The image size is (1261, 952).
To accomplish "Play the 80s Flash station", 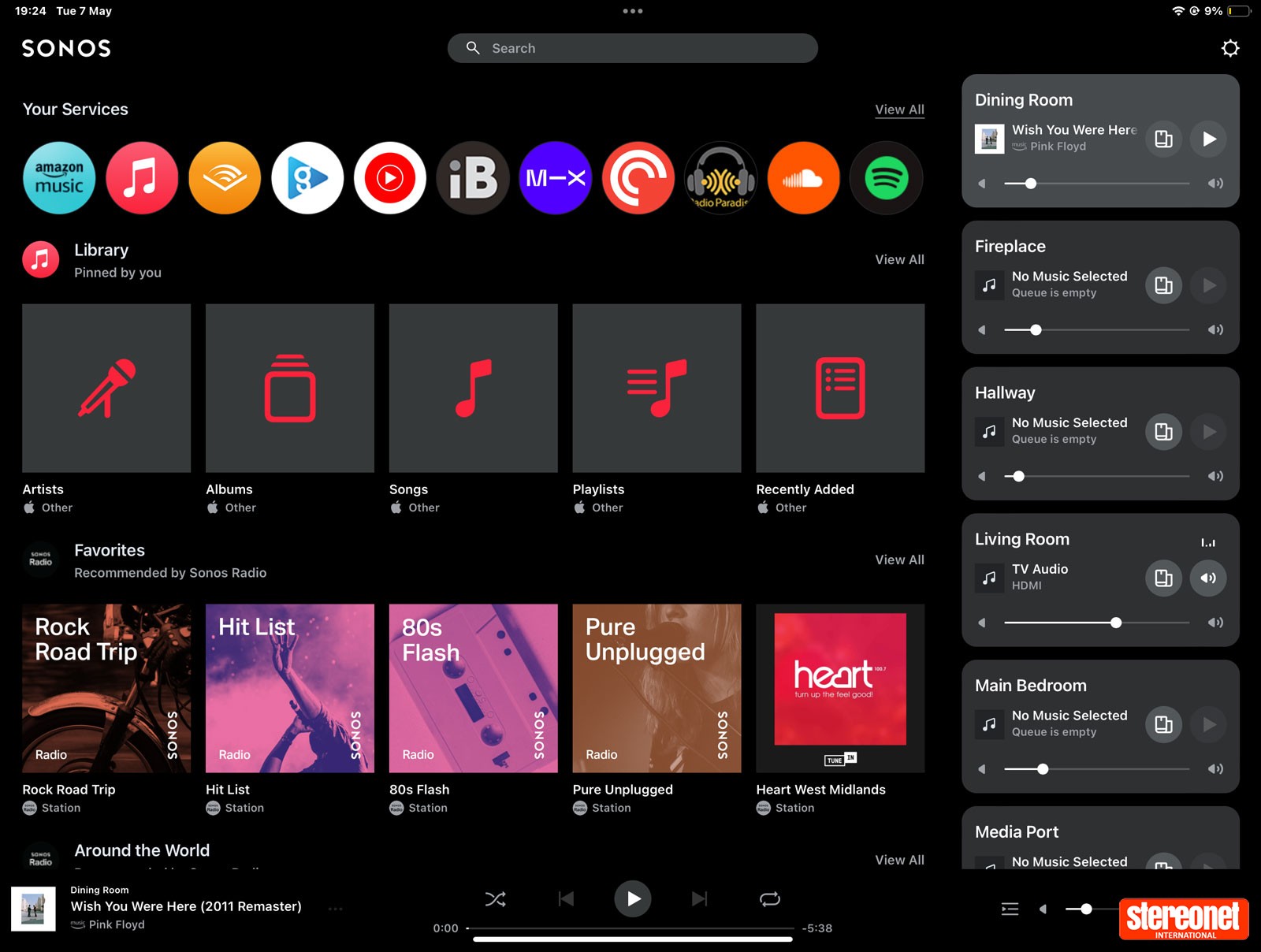I will click(x=474, y=688).
